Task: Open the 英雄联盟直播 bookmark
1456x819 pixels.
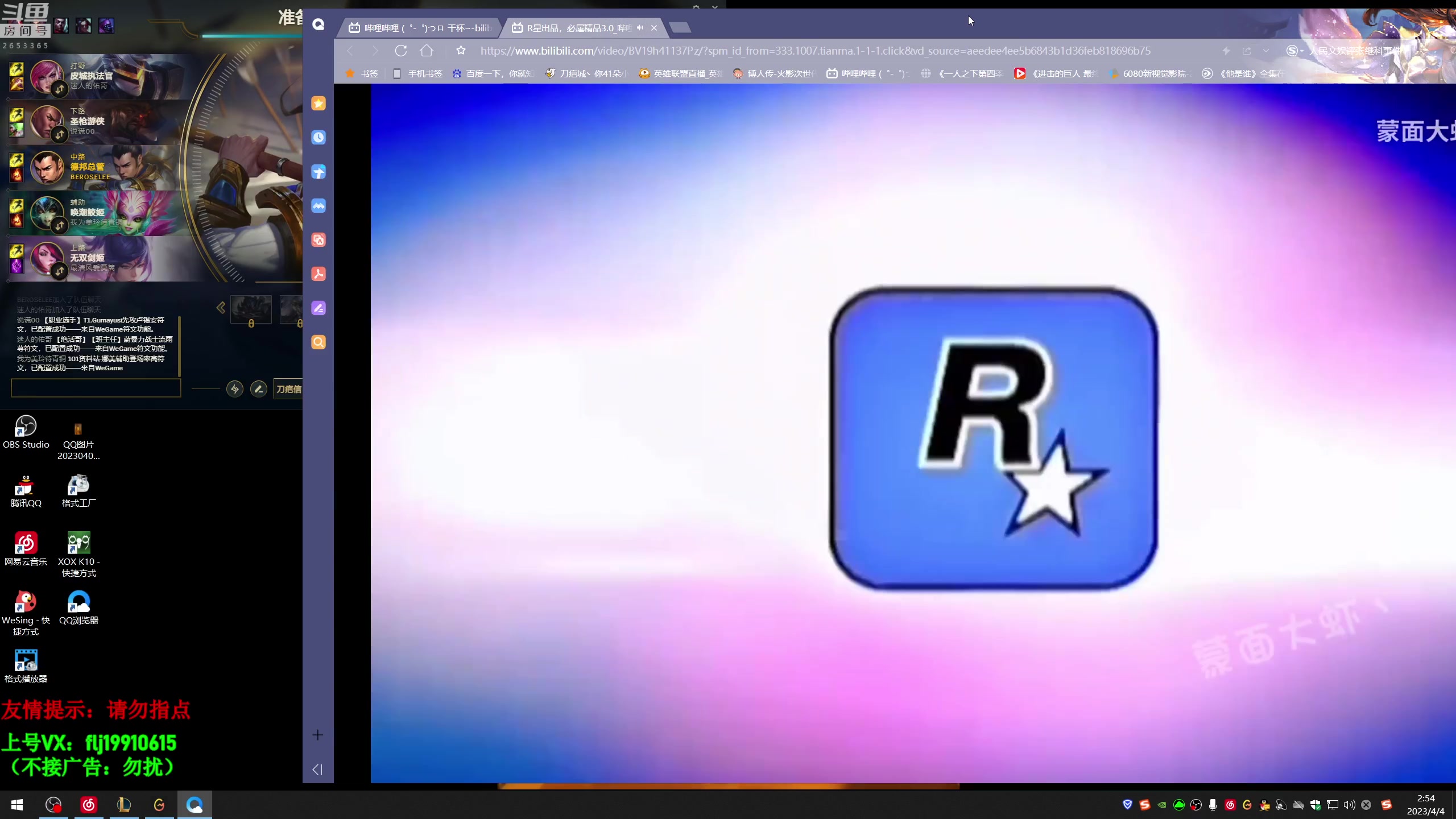Action: (681, 73)
